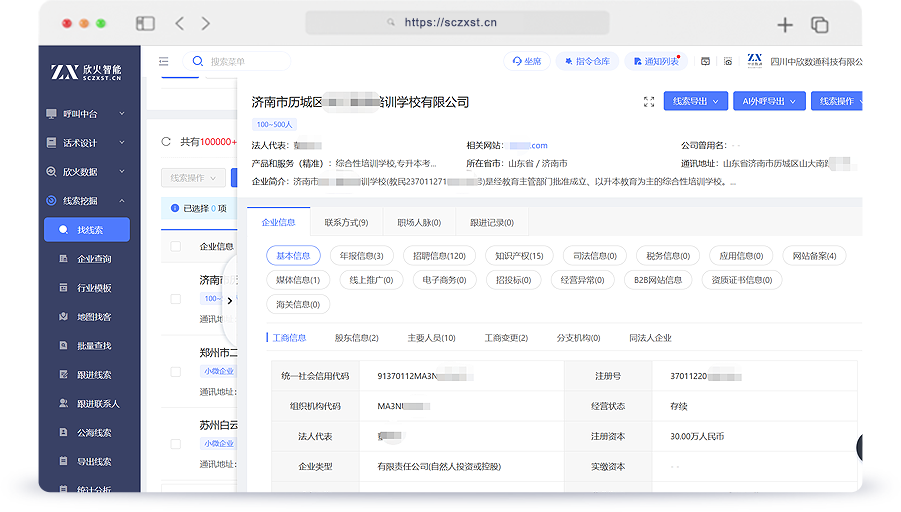
Task: Switch to the 联系方式(9) tab
Action: coord(346,222)
